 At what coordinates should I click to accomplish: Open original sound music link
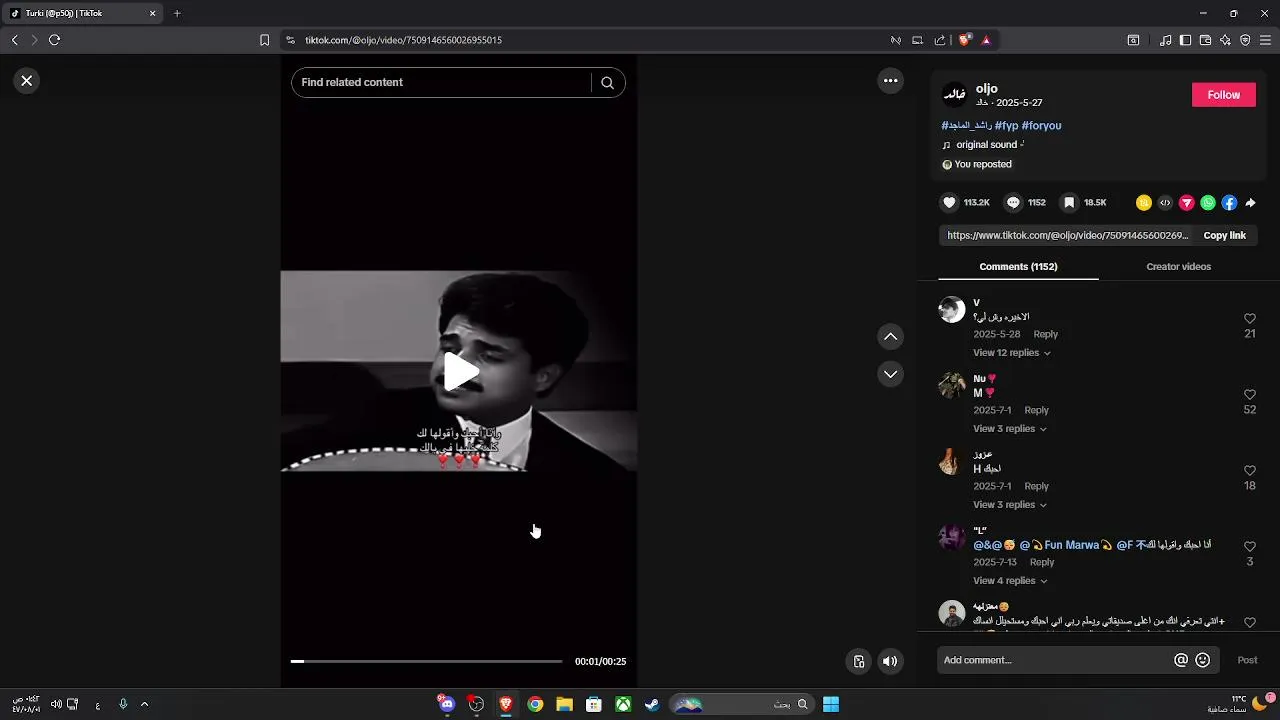pos(983,145)
